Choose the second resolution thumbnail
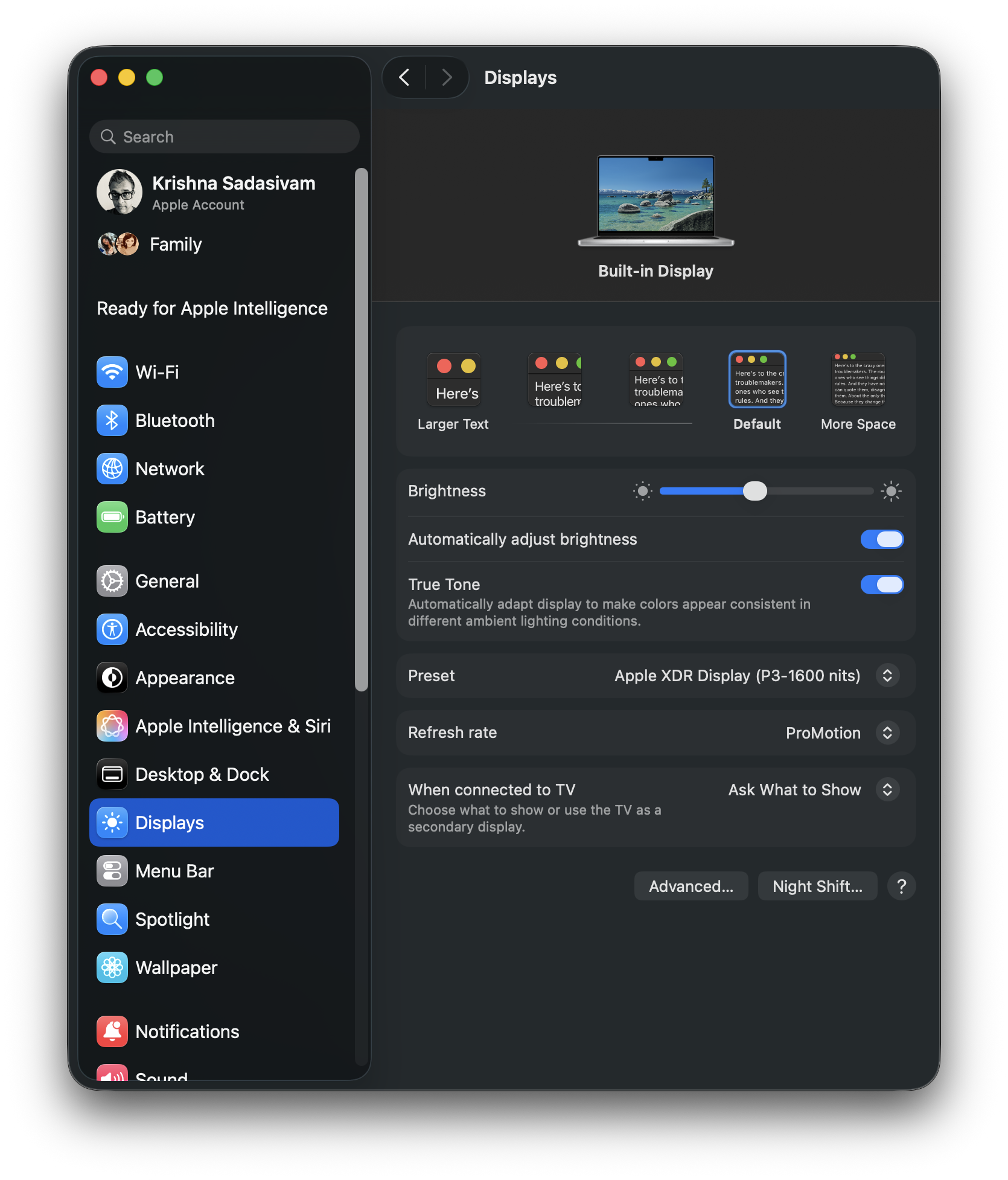 [555, 380]
